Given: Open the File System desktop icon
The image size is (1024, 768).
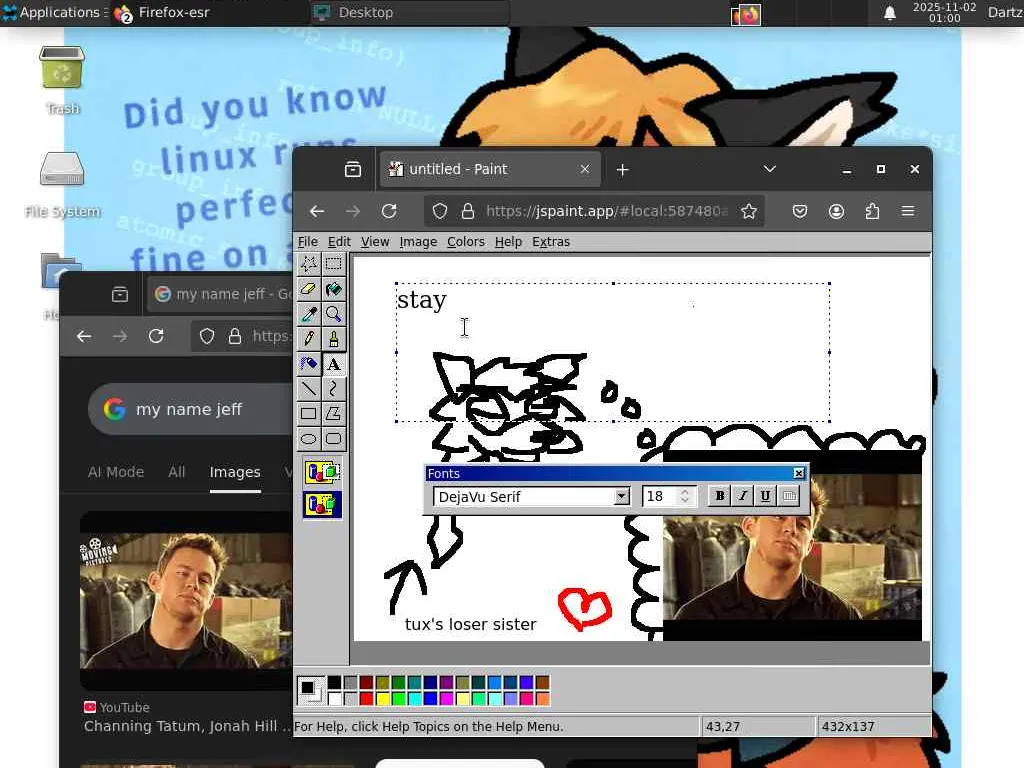Looking at the screenshot, I should pyautogui.click(x=62, y=184).
